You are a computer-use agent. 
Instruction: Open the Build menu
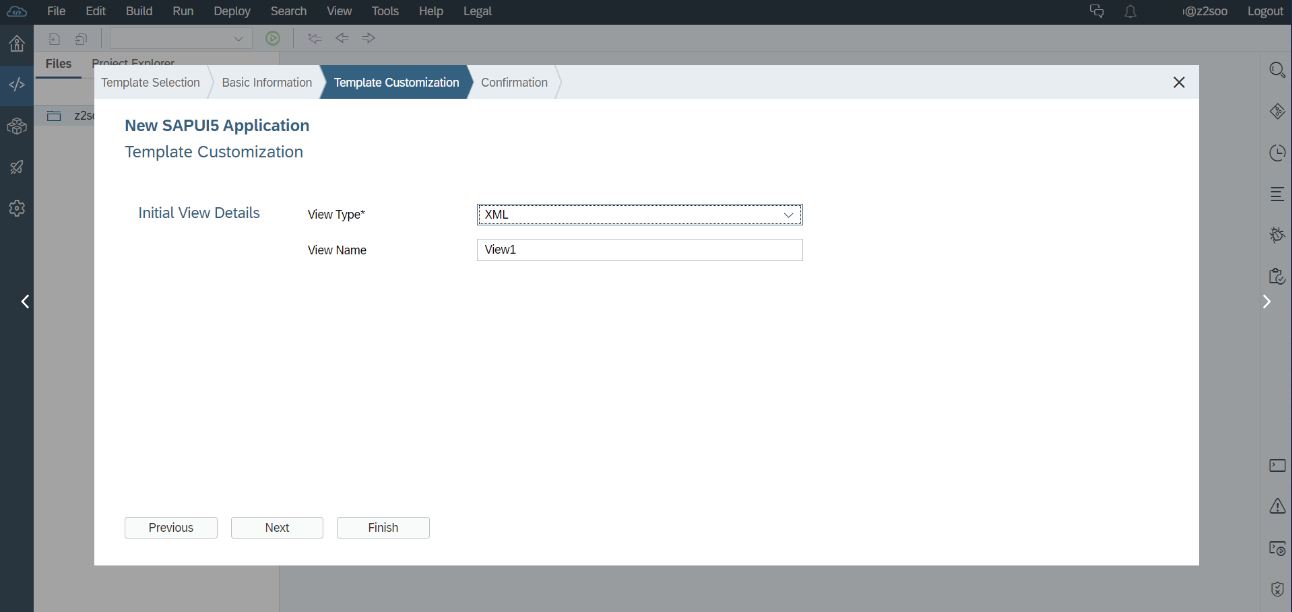pyautogui.click(x=139, y=11)
